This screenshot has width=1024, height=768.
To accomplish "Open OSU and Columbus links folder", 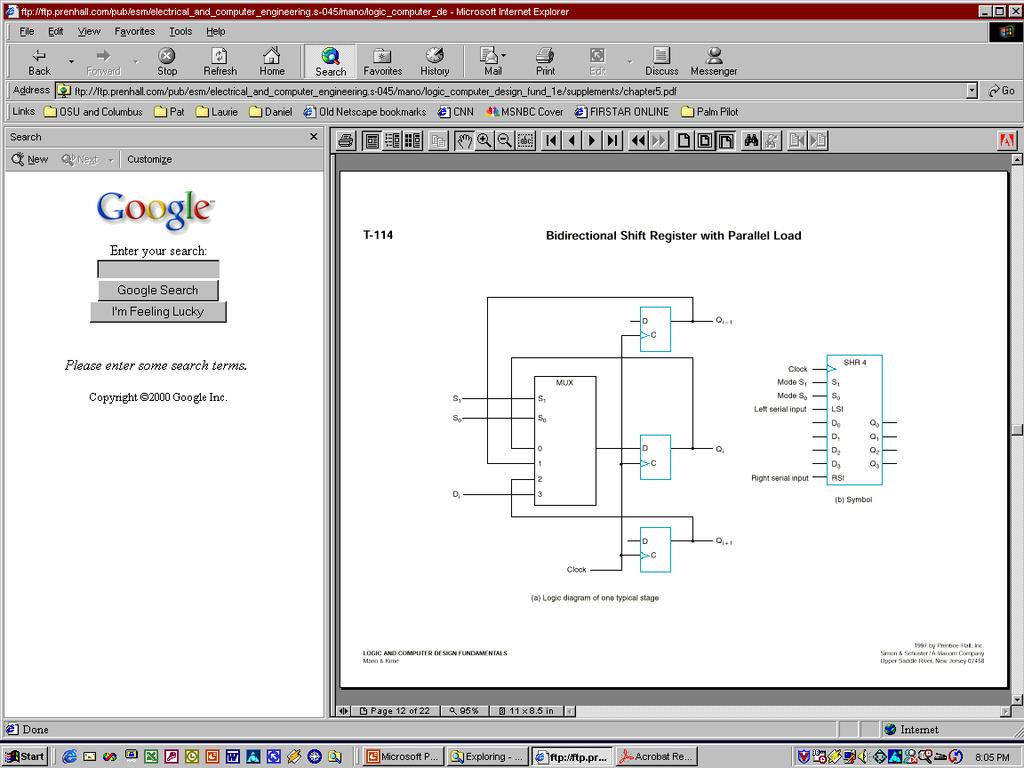I will pyautogui.click(x=93, y=112).
